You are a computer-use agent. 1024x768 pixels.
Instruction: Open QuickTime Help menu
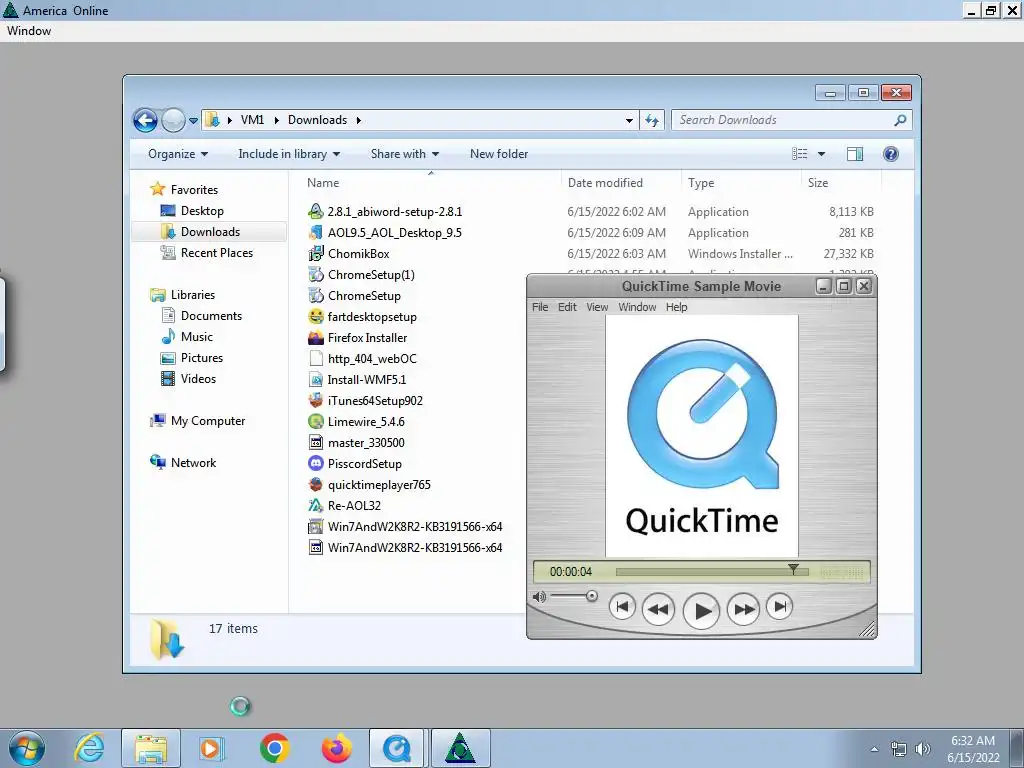677,307
